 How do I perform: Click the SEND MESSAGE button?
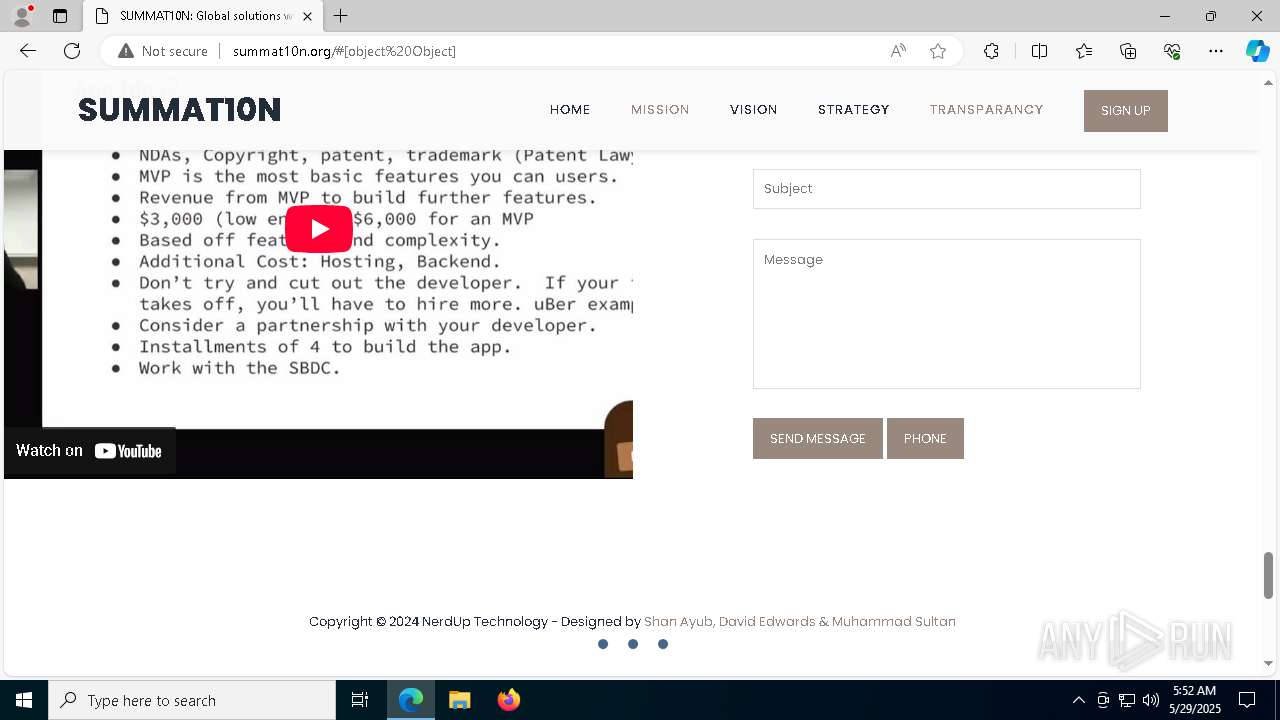pyautogui.click(x=818, y=438)
